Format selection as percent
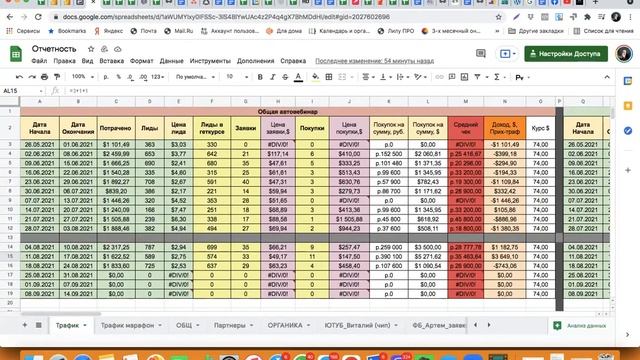 pos(118,77)
